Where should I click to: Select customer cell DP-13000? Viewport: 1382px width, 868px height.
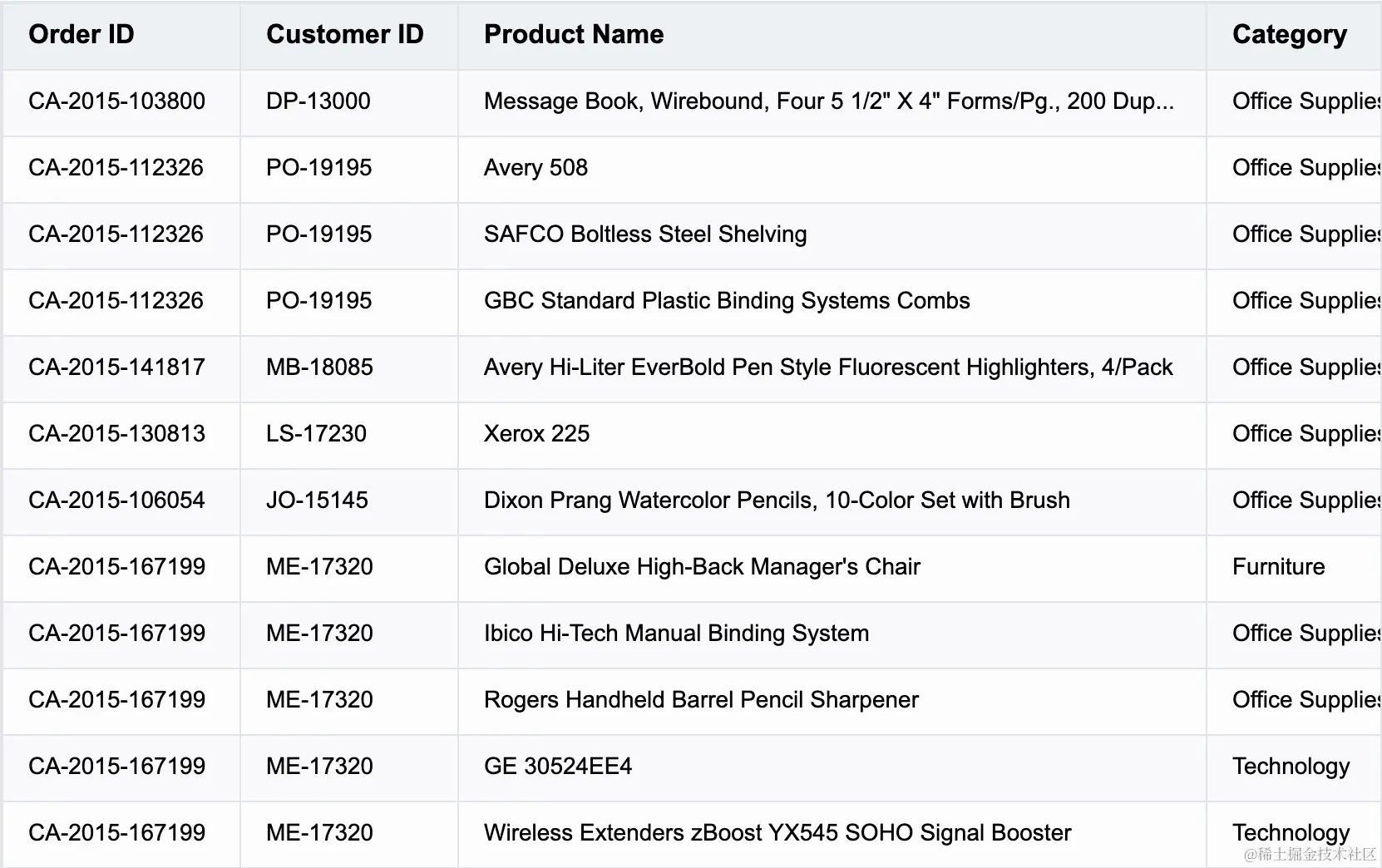[x=349, y=103]
